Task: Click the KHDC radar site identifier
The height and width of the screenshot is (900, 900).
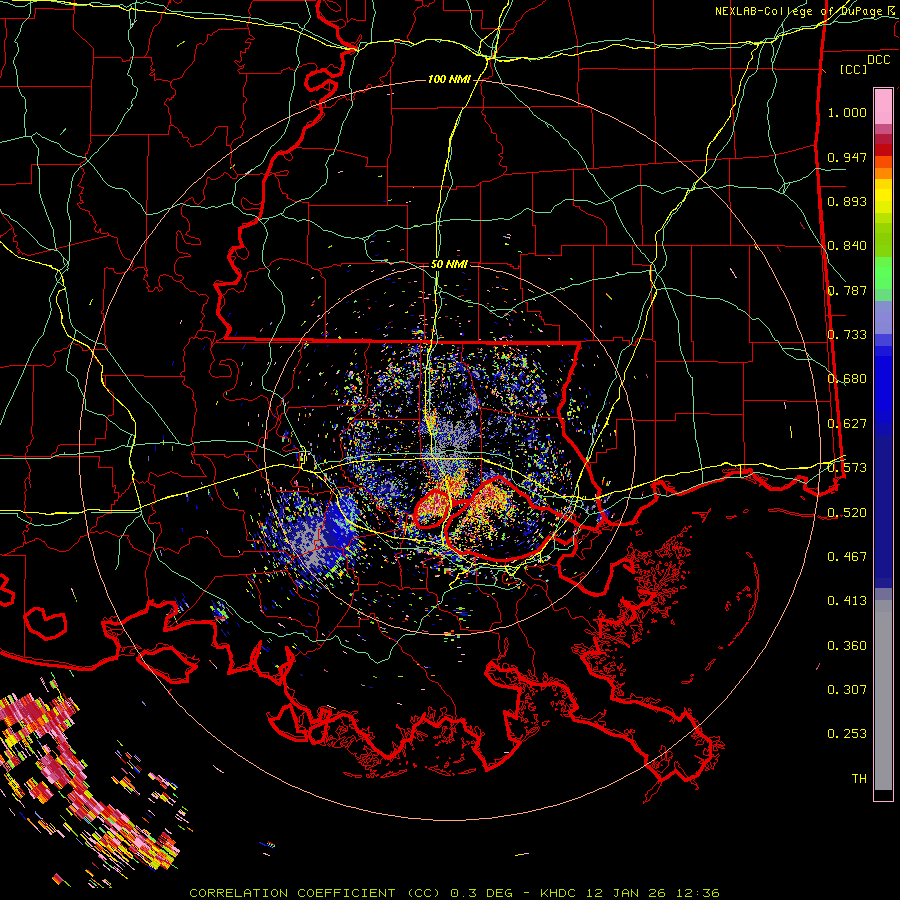Action: coord(560,893)
